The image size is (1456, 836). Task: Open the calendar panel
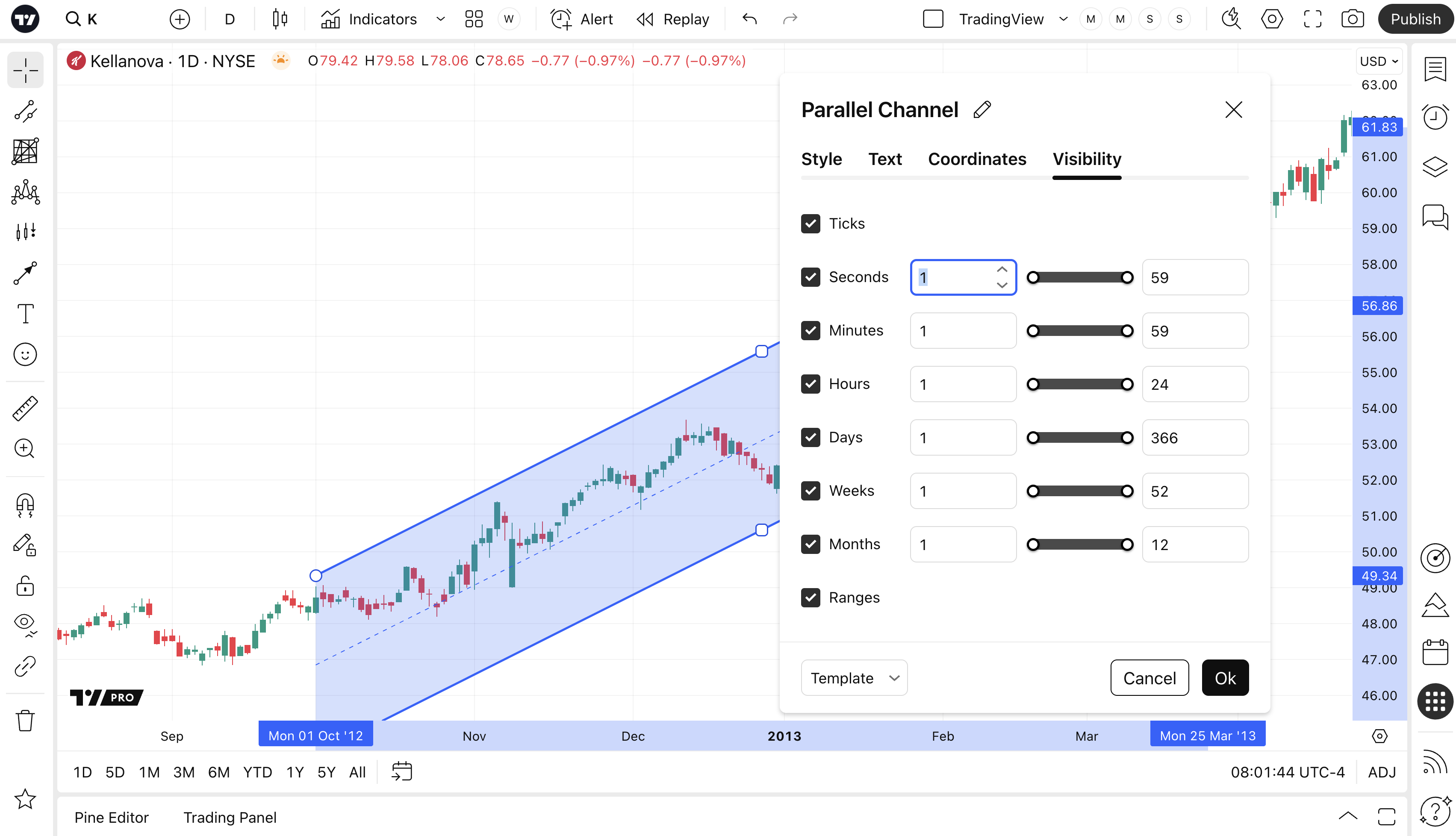[1435, 652]
